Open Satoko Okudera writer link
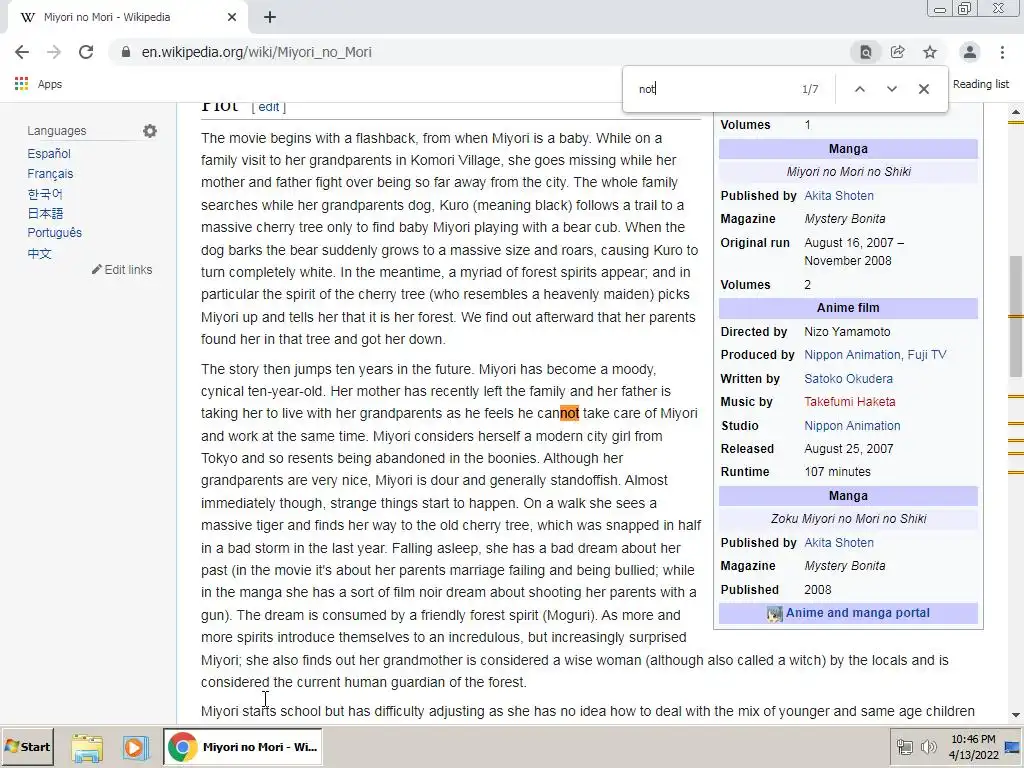 (x=848, y=379)
